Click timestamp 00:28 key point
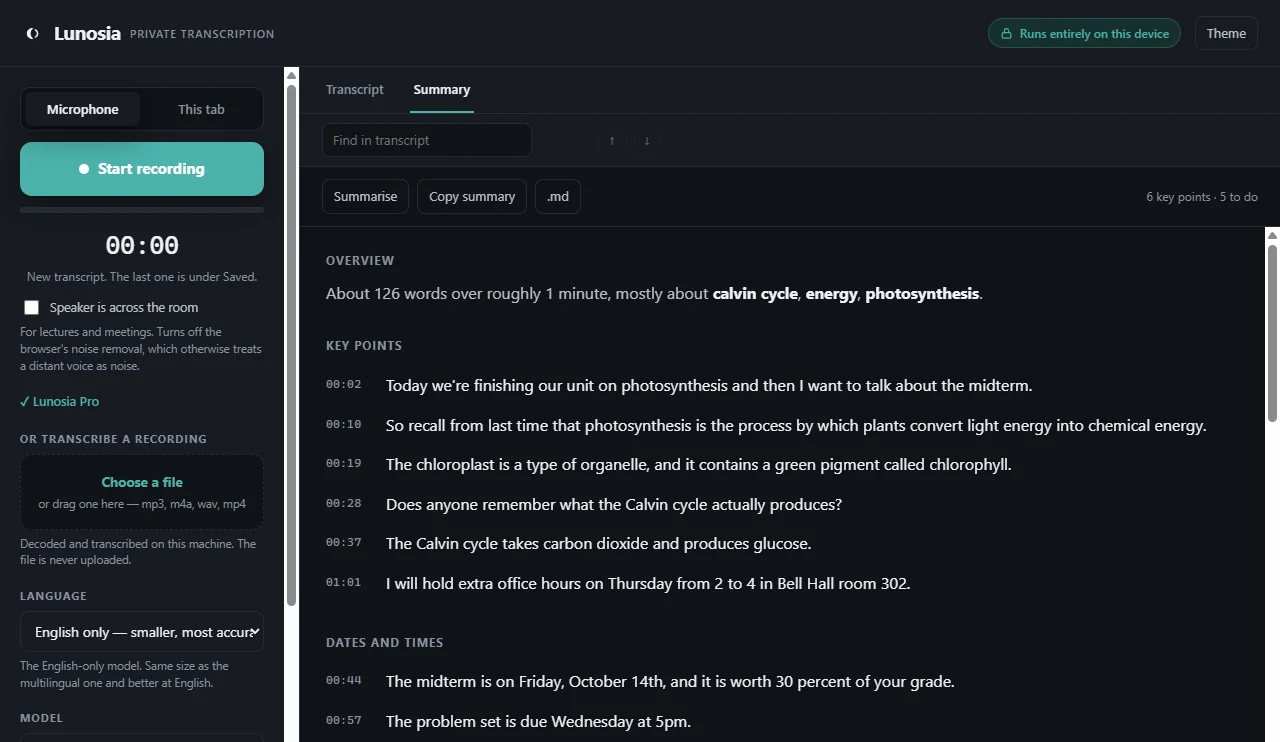Image resolution: width=1280 pixels, height=742 pixels. pos(343,503)
